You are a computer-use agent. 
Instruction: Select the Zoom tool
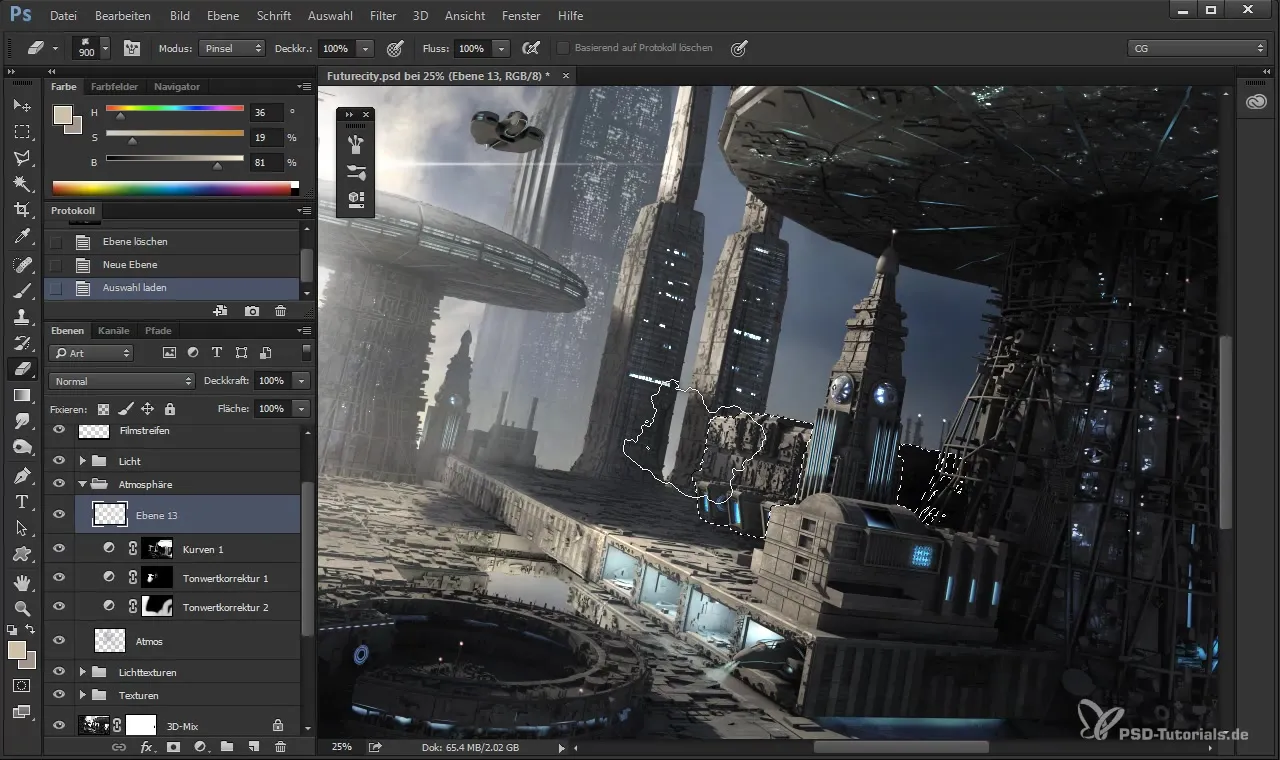(21, 608)
